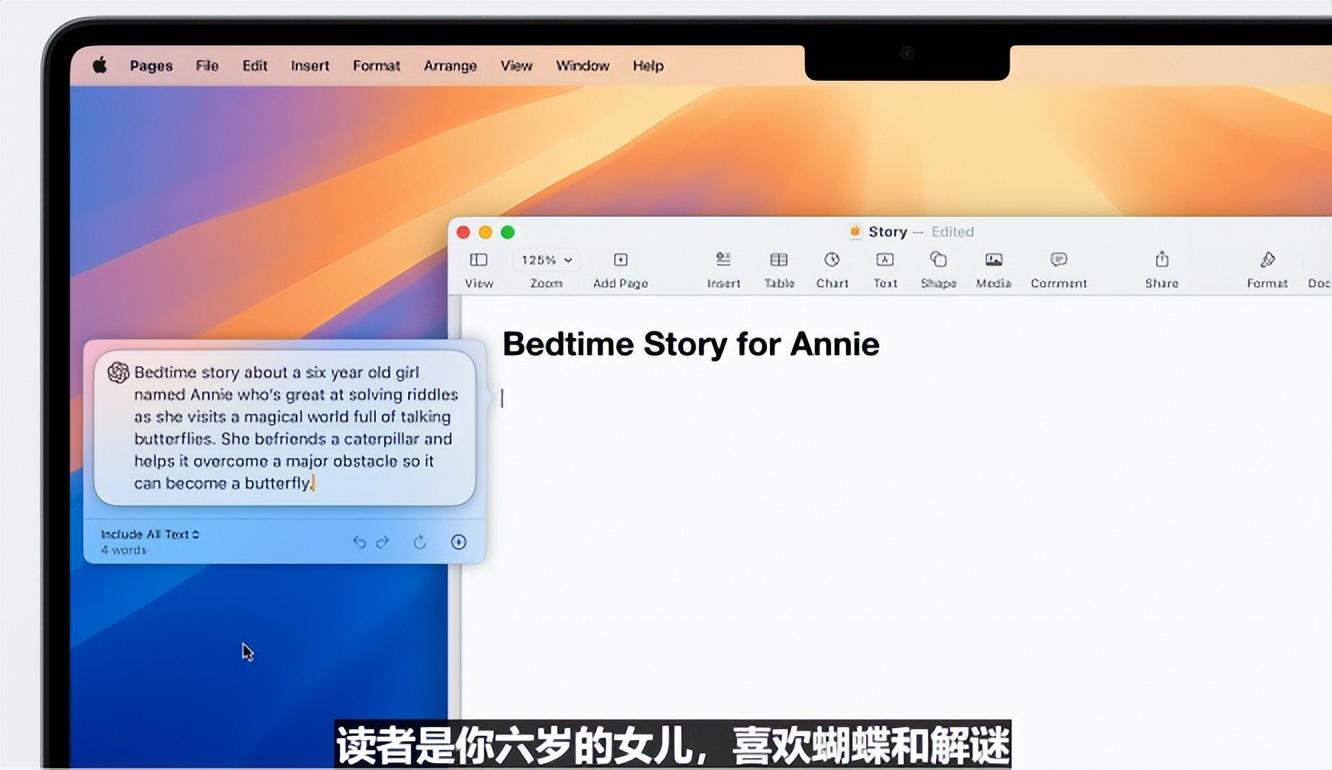The width and height of the screenshot is (1332, 770).
Task: Click the ChatGPT logo icon in prompt box
Action: (x=118, y=372)
